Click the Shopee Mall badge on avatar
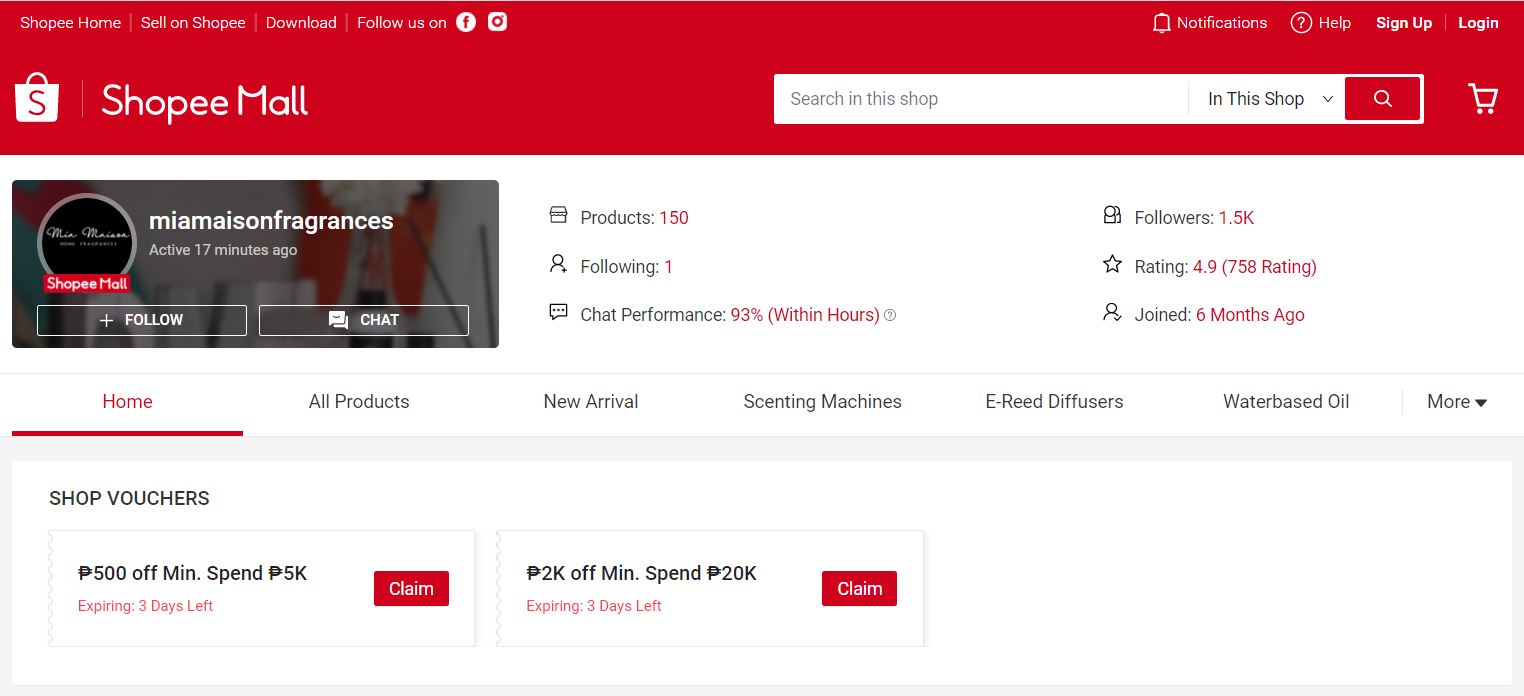 point(87,284)
